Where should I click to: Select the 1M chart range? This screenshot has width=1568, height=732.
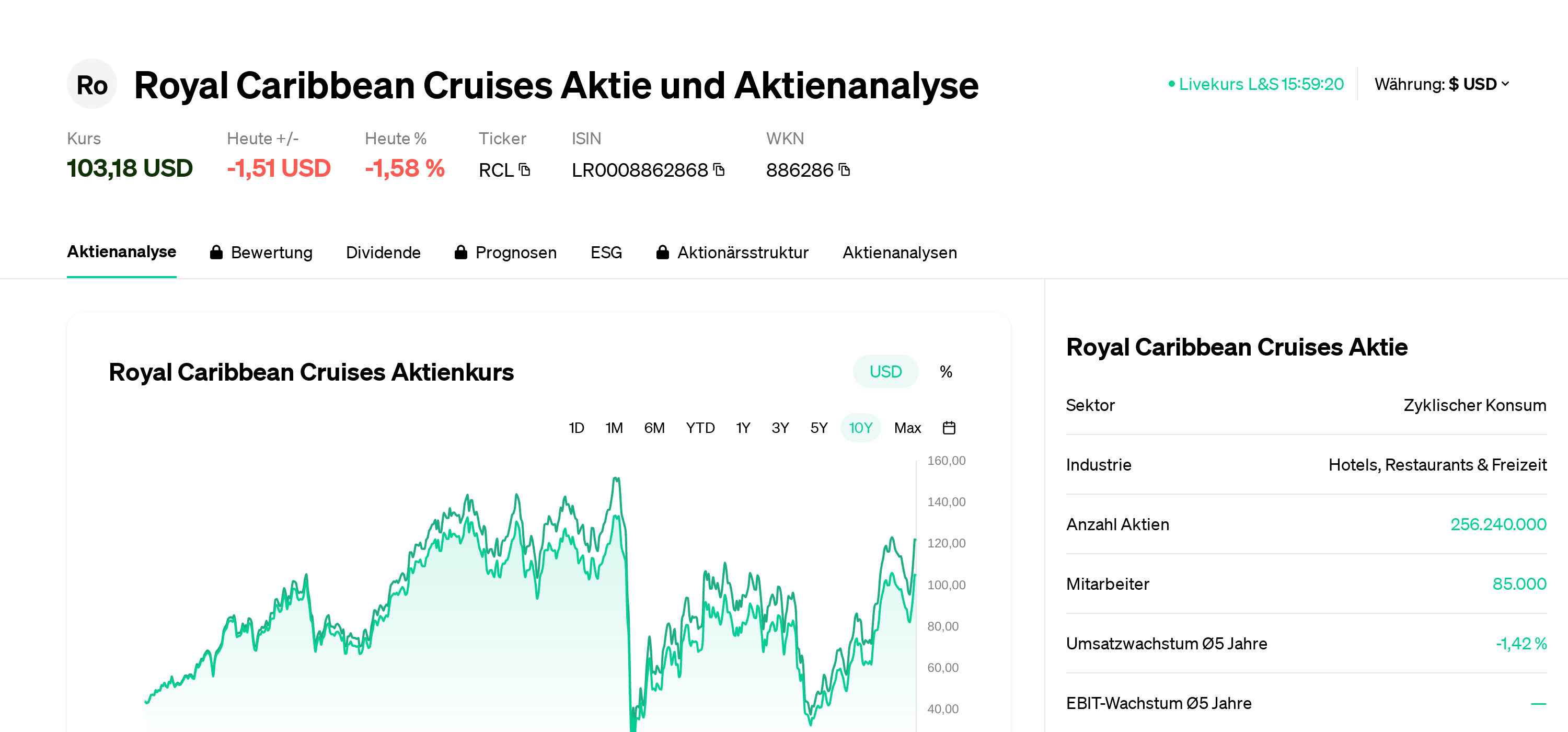coord(614,428)
